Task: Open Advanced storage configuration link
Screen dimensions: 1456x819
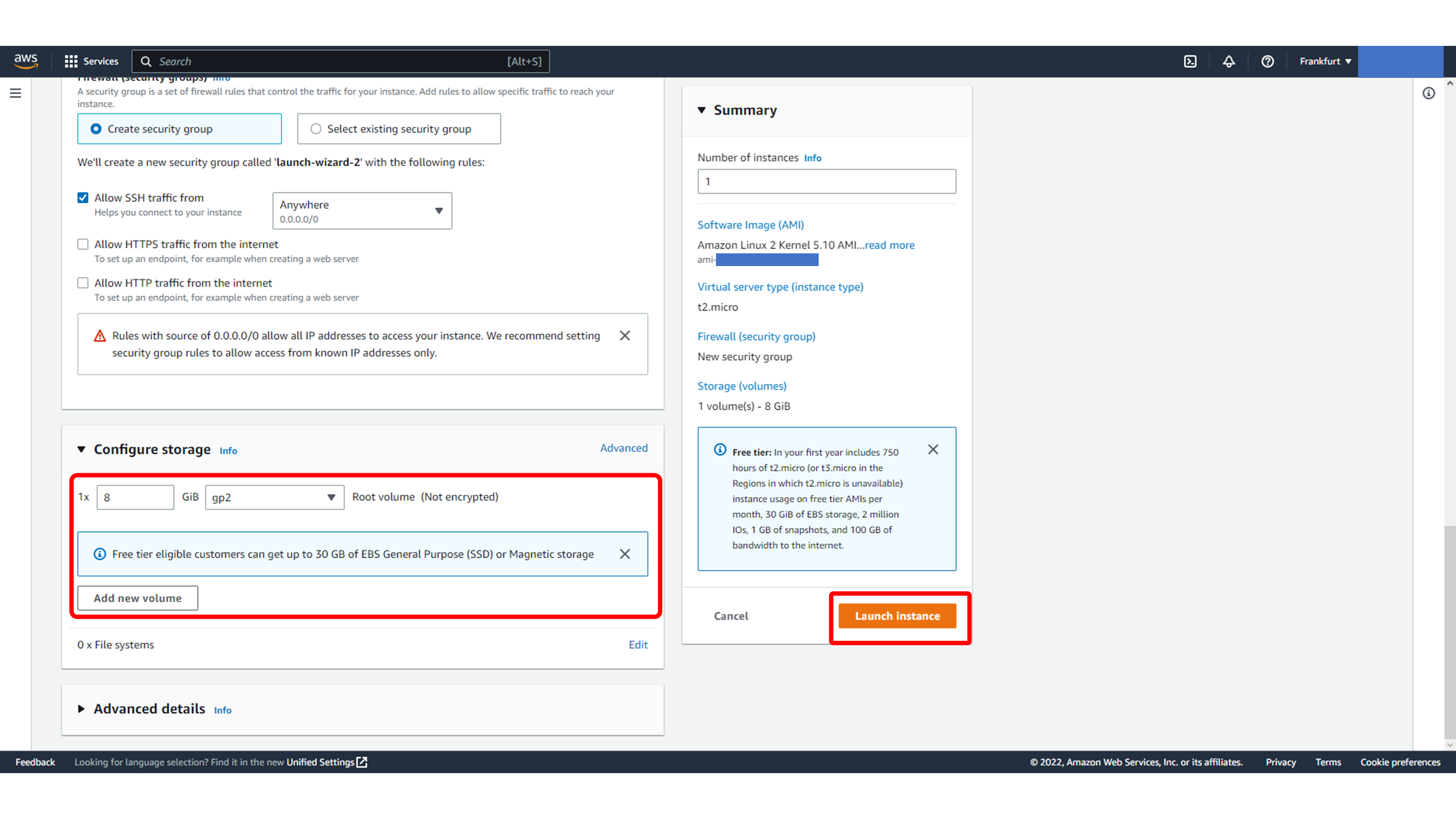Action: (x=624, y=448)
